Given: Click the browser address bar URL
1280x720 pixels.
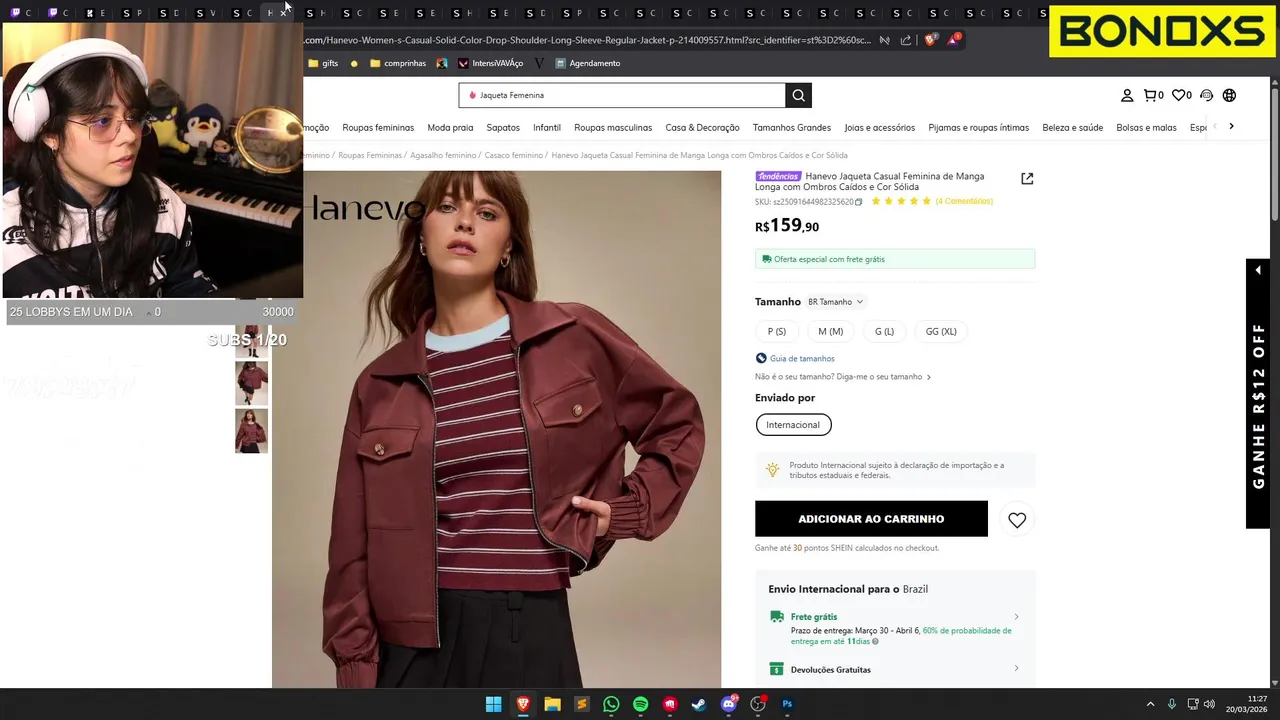Looking at the screenshot, I should (588, 40).
